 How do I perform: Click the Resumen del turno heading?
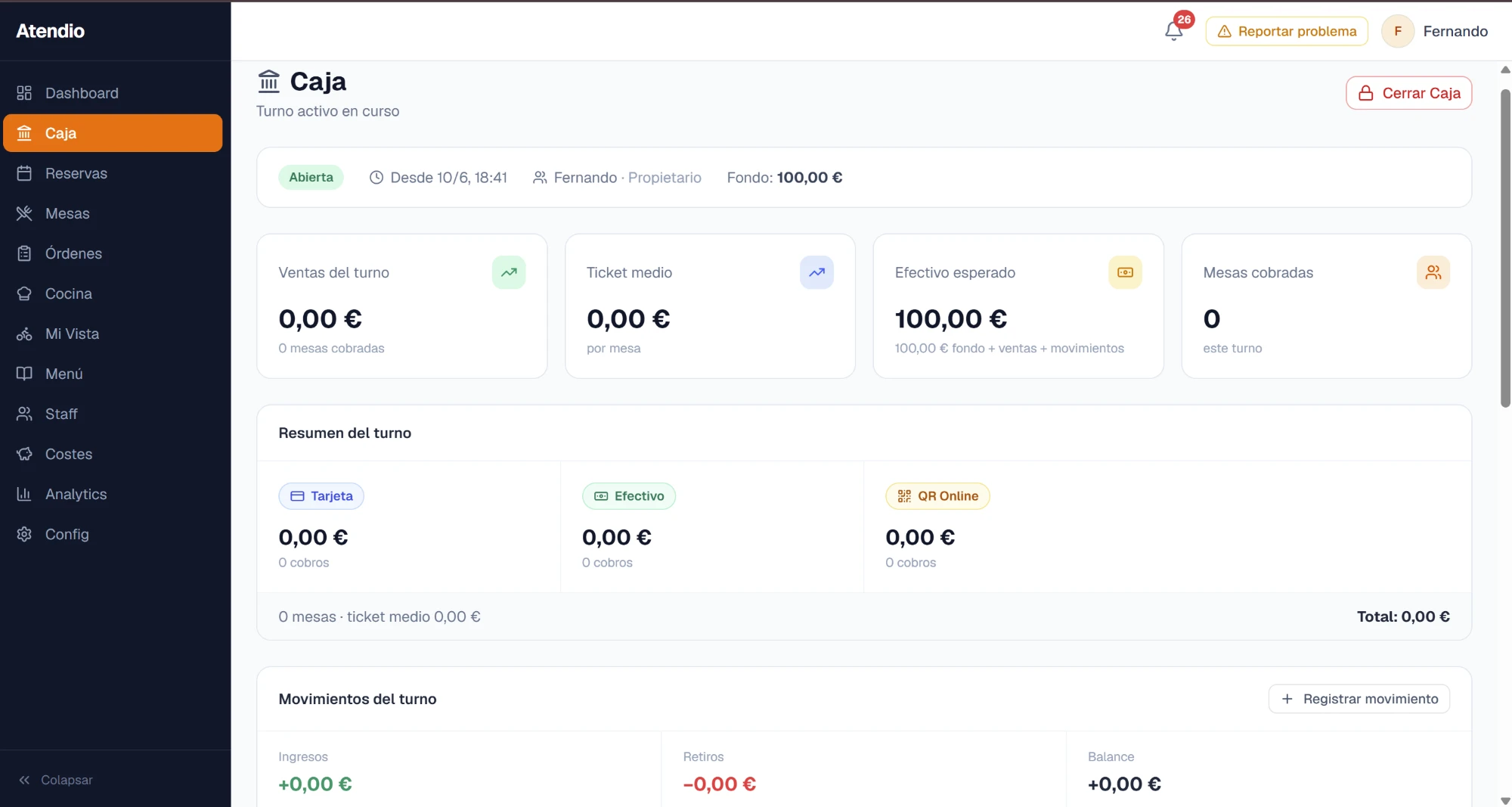coord(345,433)
